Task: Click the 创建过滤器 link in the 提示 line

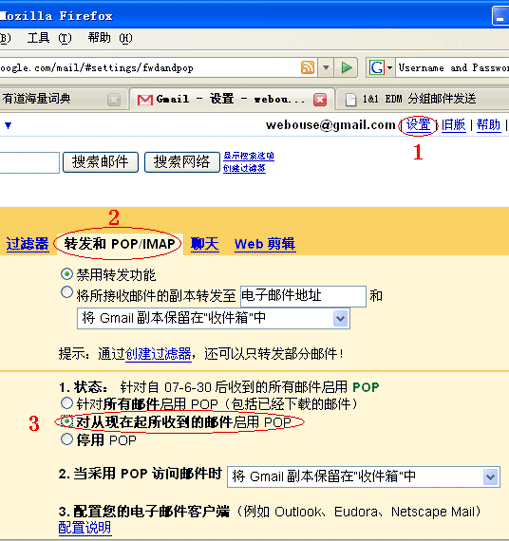Action: [158, 354]
